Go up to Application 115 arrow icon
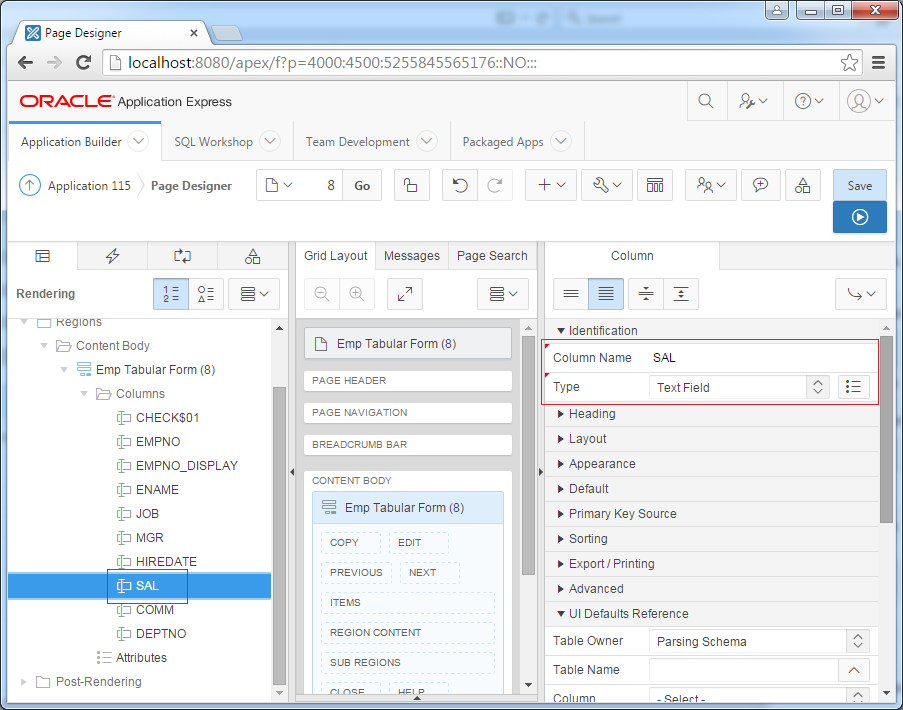The width and height of the screenshot is (903, 710). pos(30,185)
